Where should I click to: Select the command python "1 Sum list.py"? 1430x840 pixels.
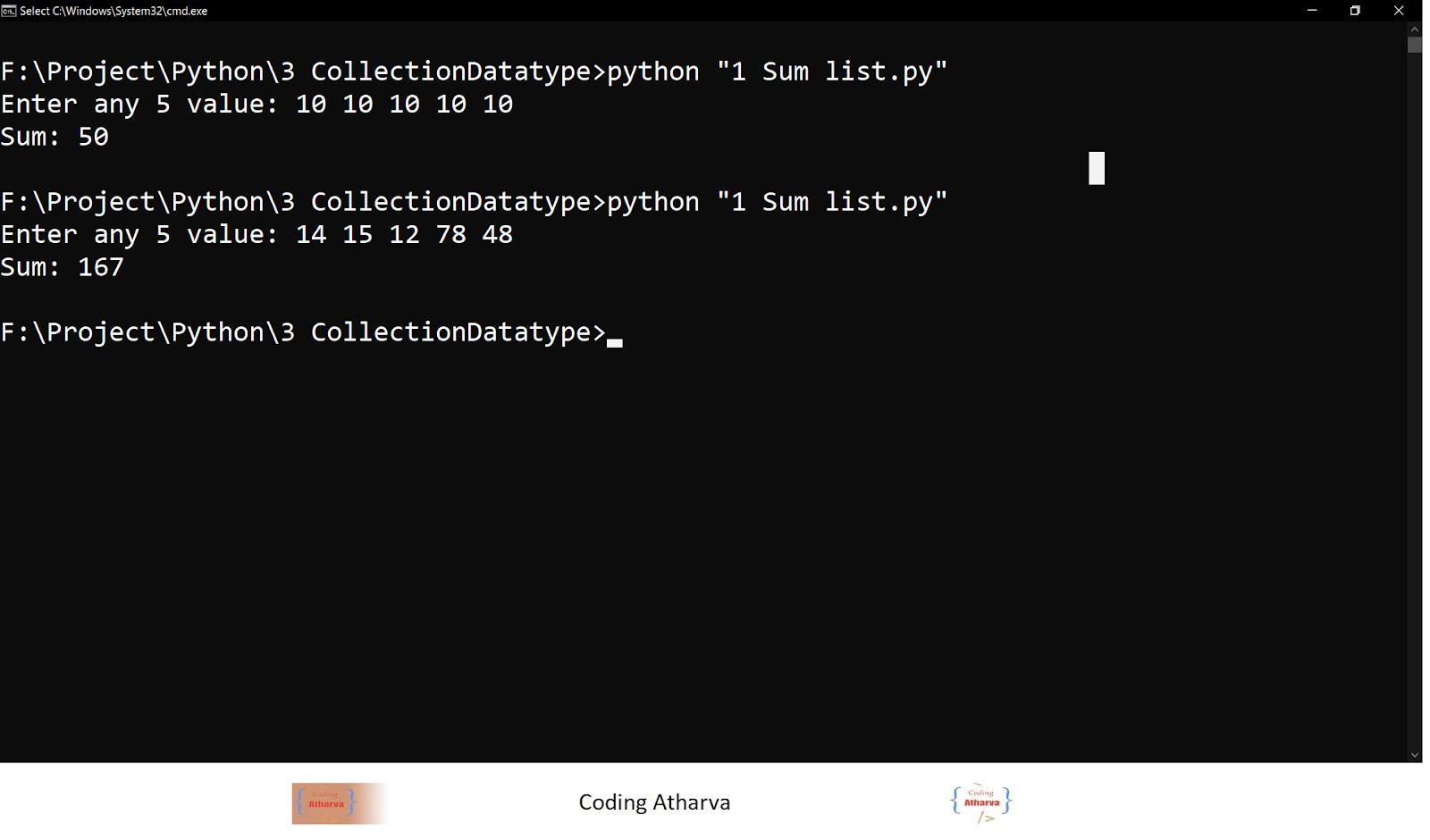(778, 71)
